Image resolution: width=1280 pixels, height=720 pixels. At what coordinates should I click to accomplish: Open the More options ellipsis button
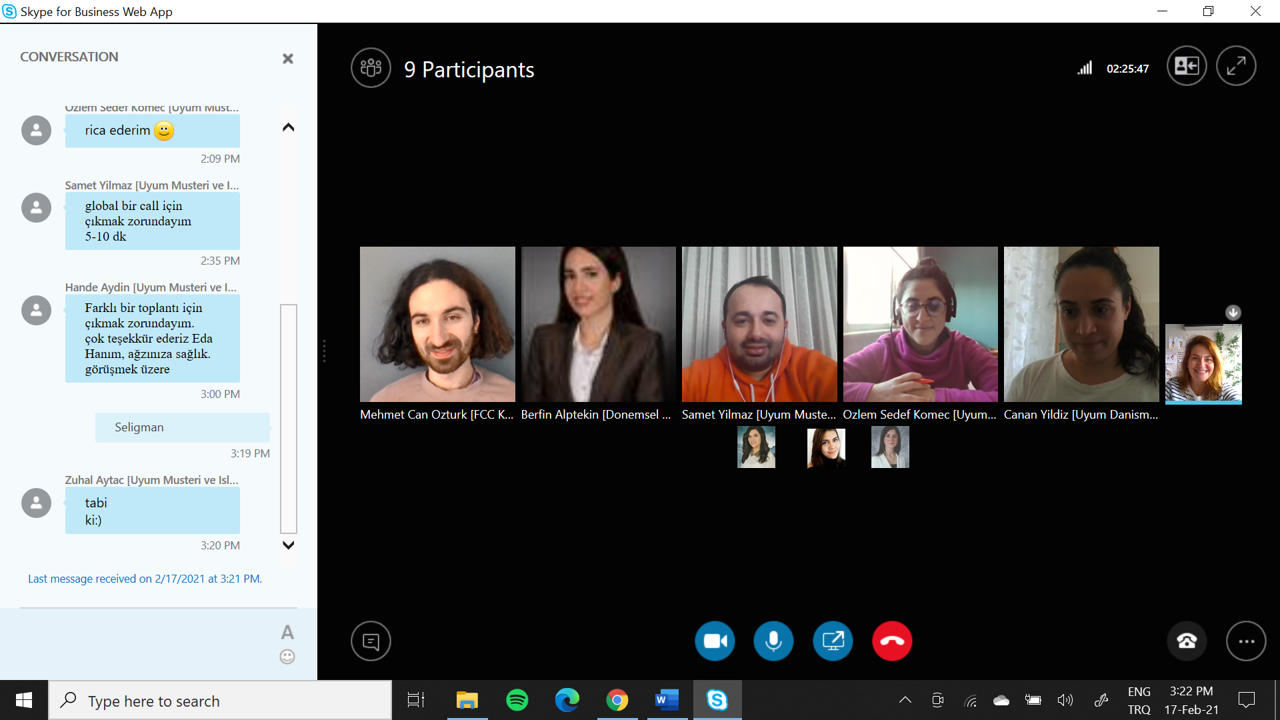tap(1246, 641)
